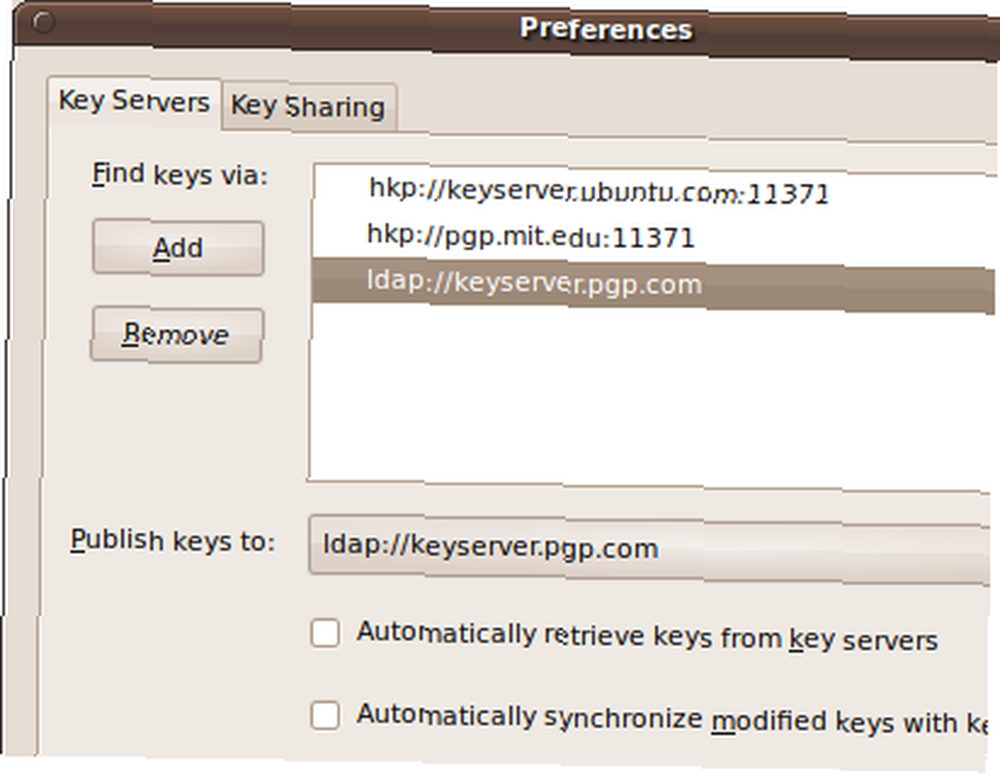This screenshot has width=1000, height=776.
Task: Select the highlighted ldap://keyserver.pgp.com list row
Action: pos(654,284)
